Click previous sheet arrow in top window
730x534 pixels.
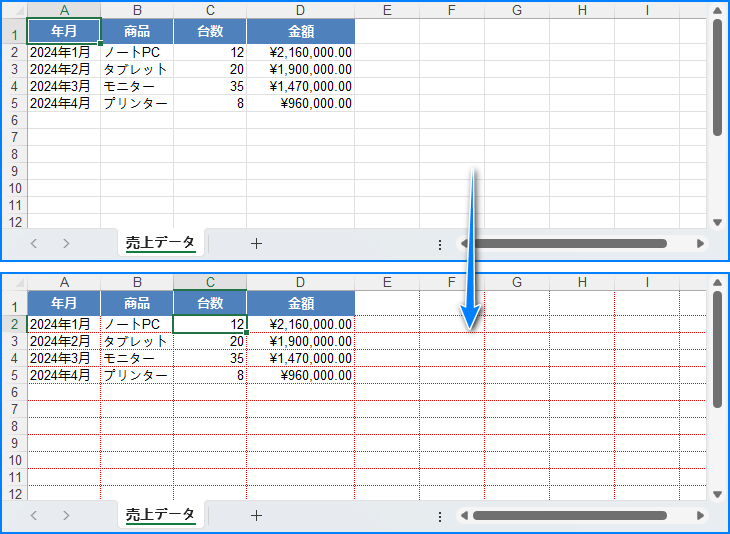[34, 243]
